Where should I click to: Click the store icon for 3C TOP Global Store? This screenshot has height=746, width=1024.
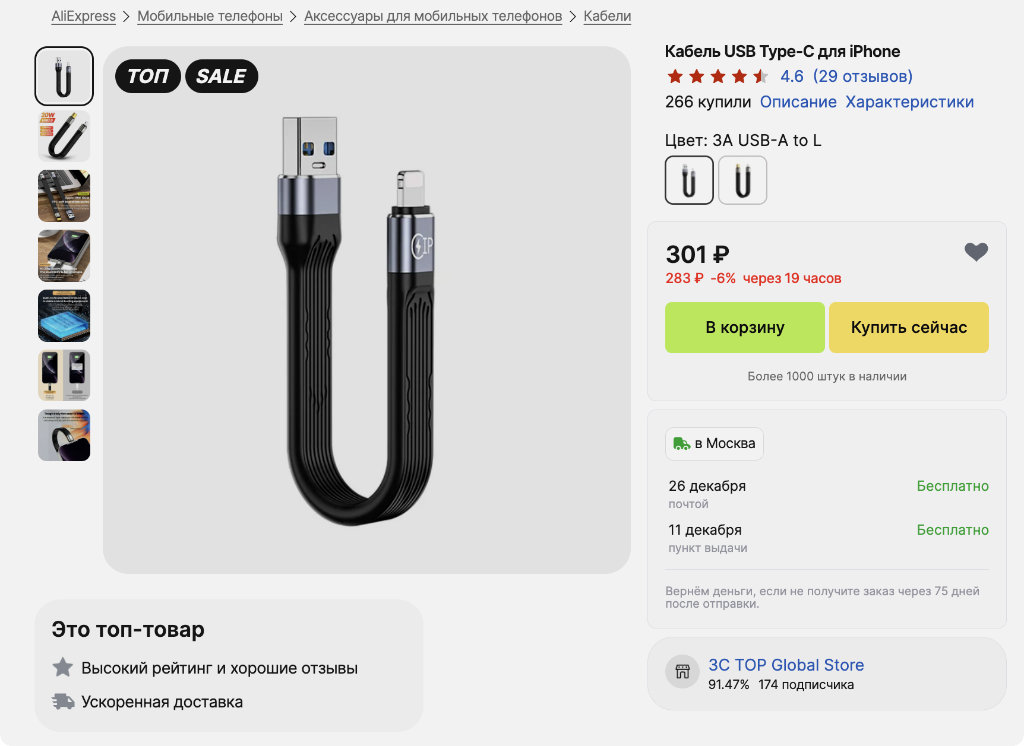[683, 672]
